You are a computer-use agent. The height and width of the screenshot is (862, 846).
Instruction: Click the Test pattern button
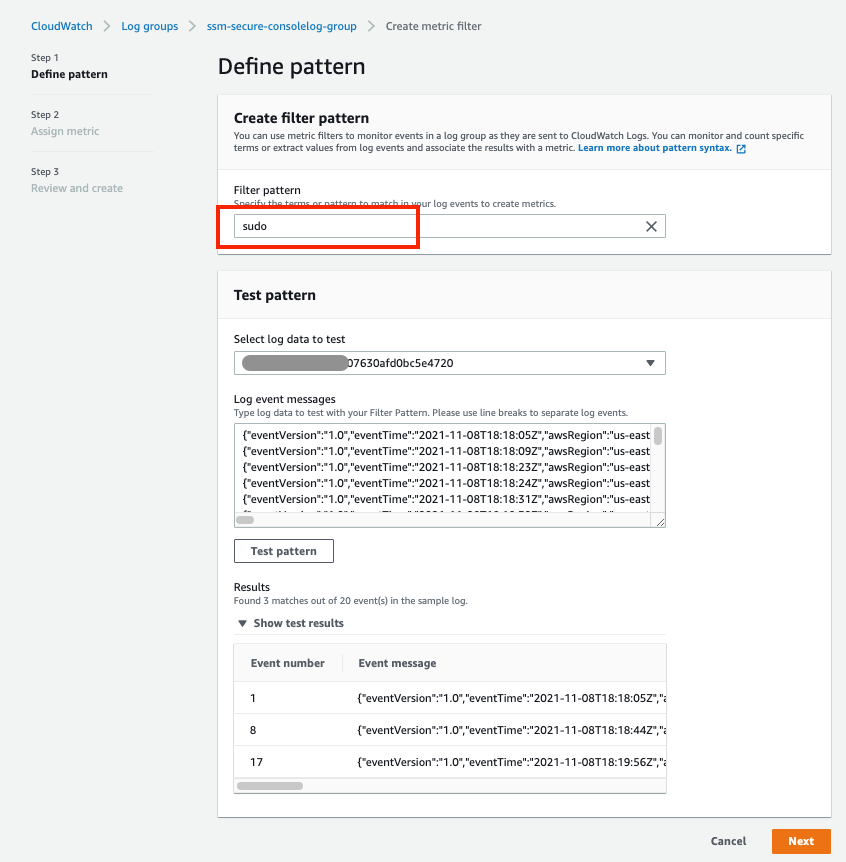pyautogui.click(x=283, y=550)
